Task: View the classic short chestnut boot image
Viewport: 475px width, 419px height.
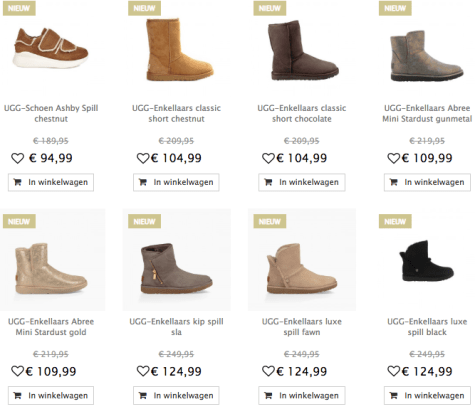Action: (179, 49)
